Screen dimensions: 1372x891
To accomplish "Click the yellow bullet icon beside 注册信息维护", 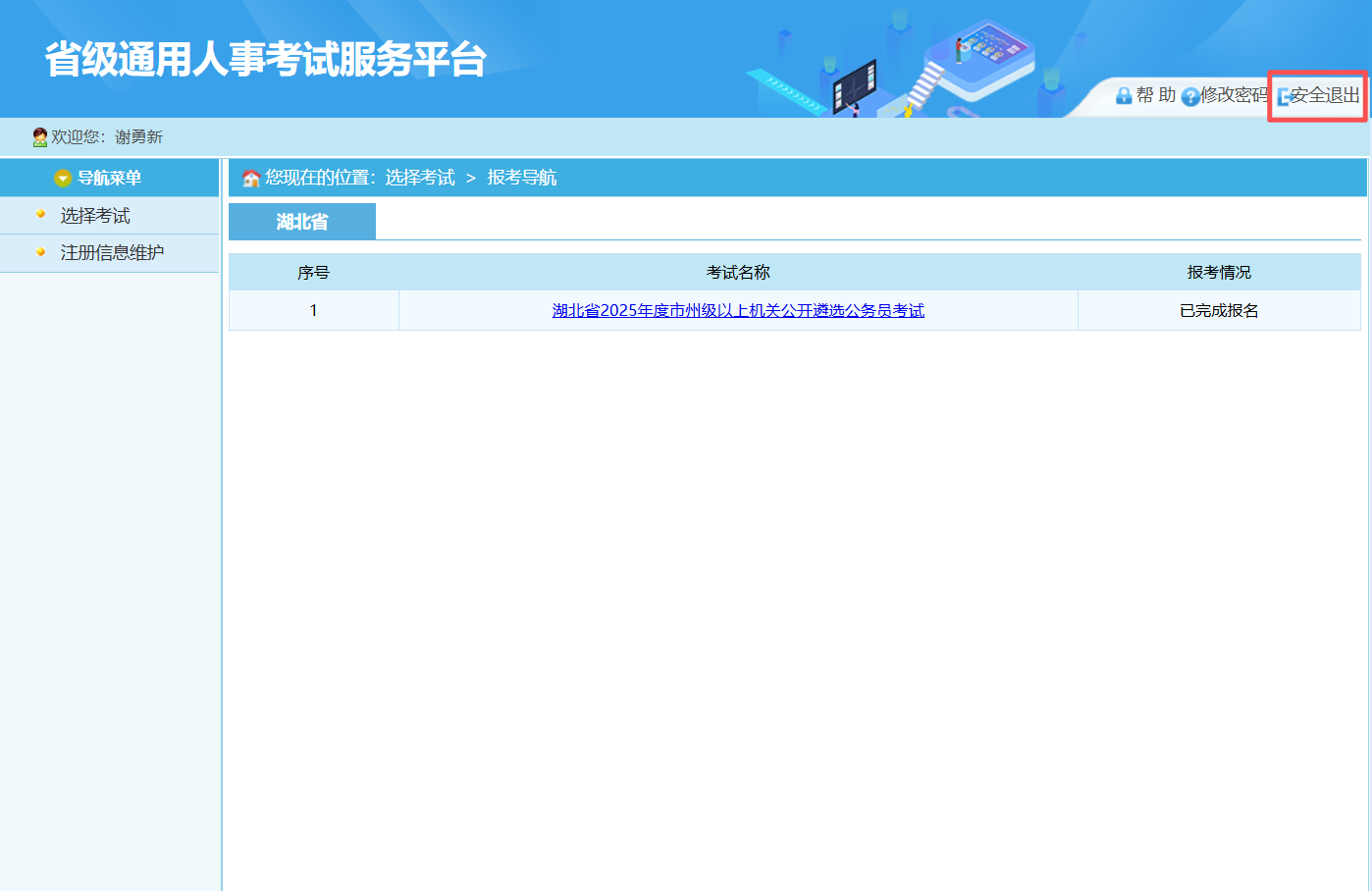I will pos(40,252).
